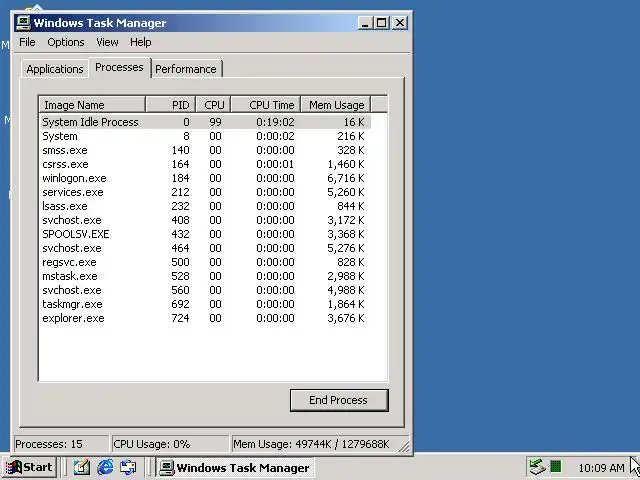Select the explorer.exe process
This screenshot has width=640, height=480.
[206, 318]
